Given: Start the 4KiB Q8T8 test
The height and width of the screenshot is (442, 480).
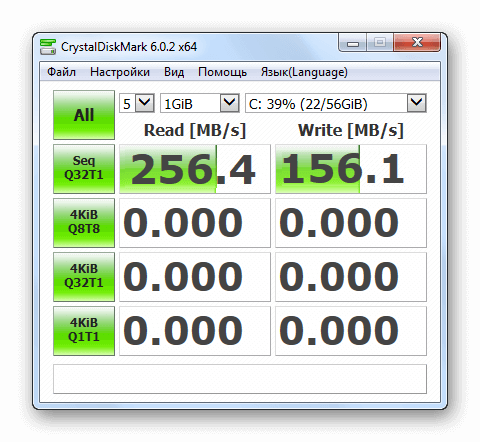Looking at the screenshot, I should pyautogui.click(x=84, y=223).
